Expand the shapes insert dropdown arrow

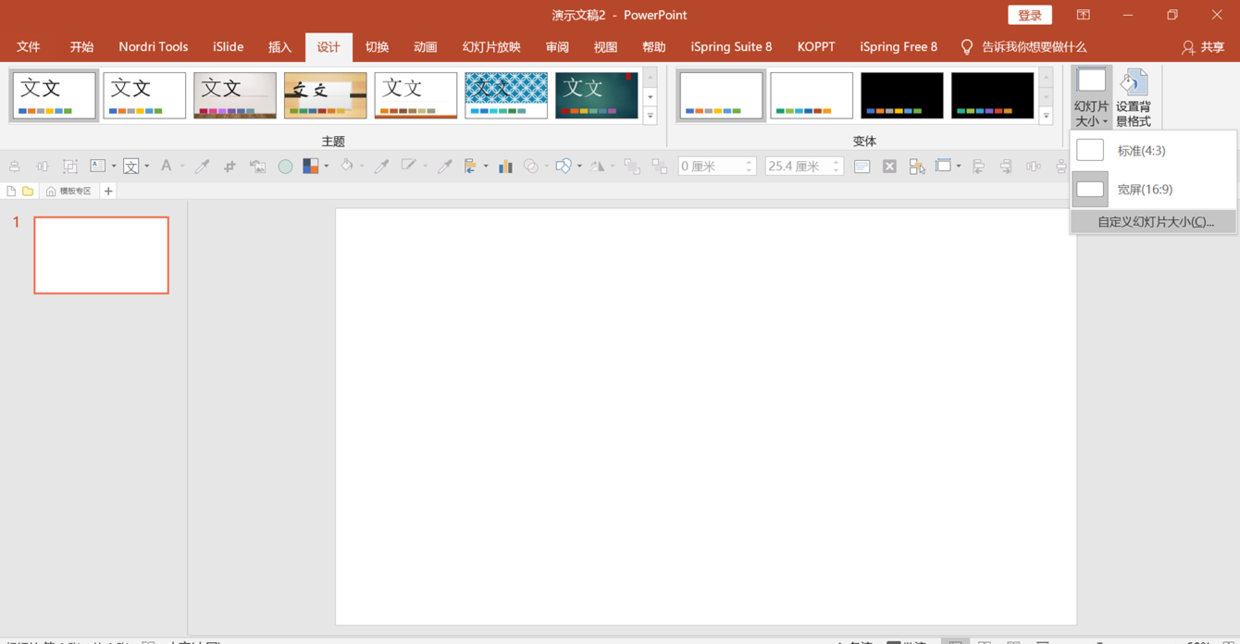click(x=579, y=166)
